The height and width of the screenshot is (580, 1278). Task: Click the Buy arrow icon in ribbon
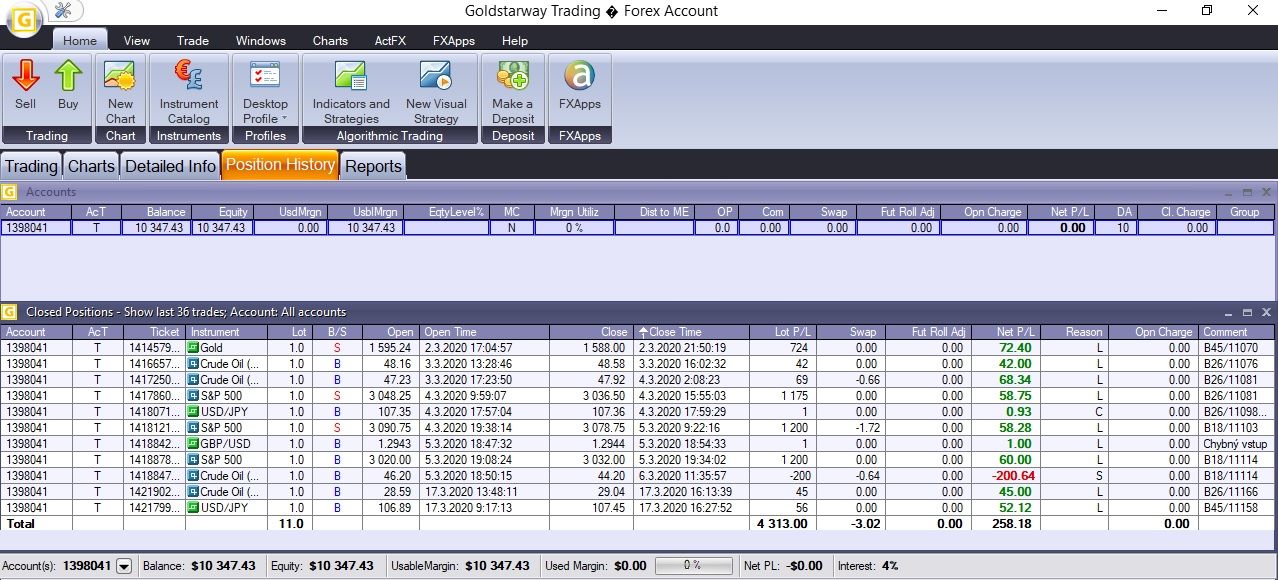[68, 76]
